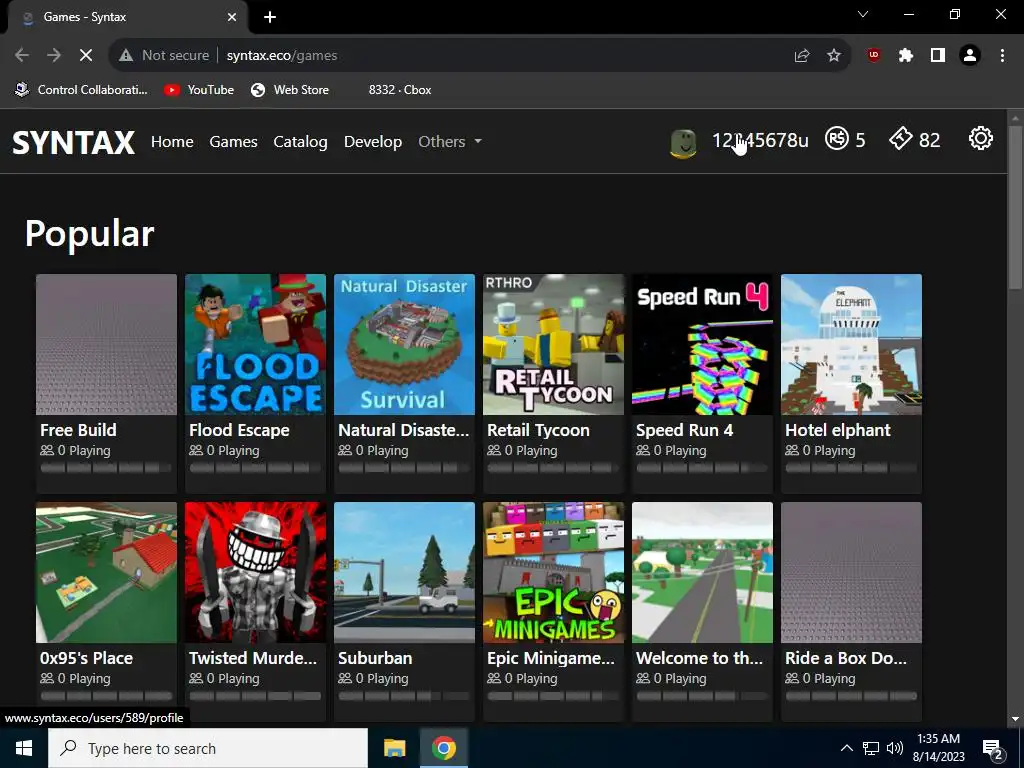Expand the Others dropdown menu
This screenshot has height=768, width=1024.
[x=450, y=142]
